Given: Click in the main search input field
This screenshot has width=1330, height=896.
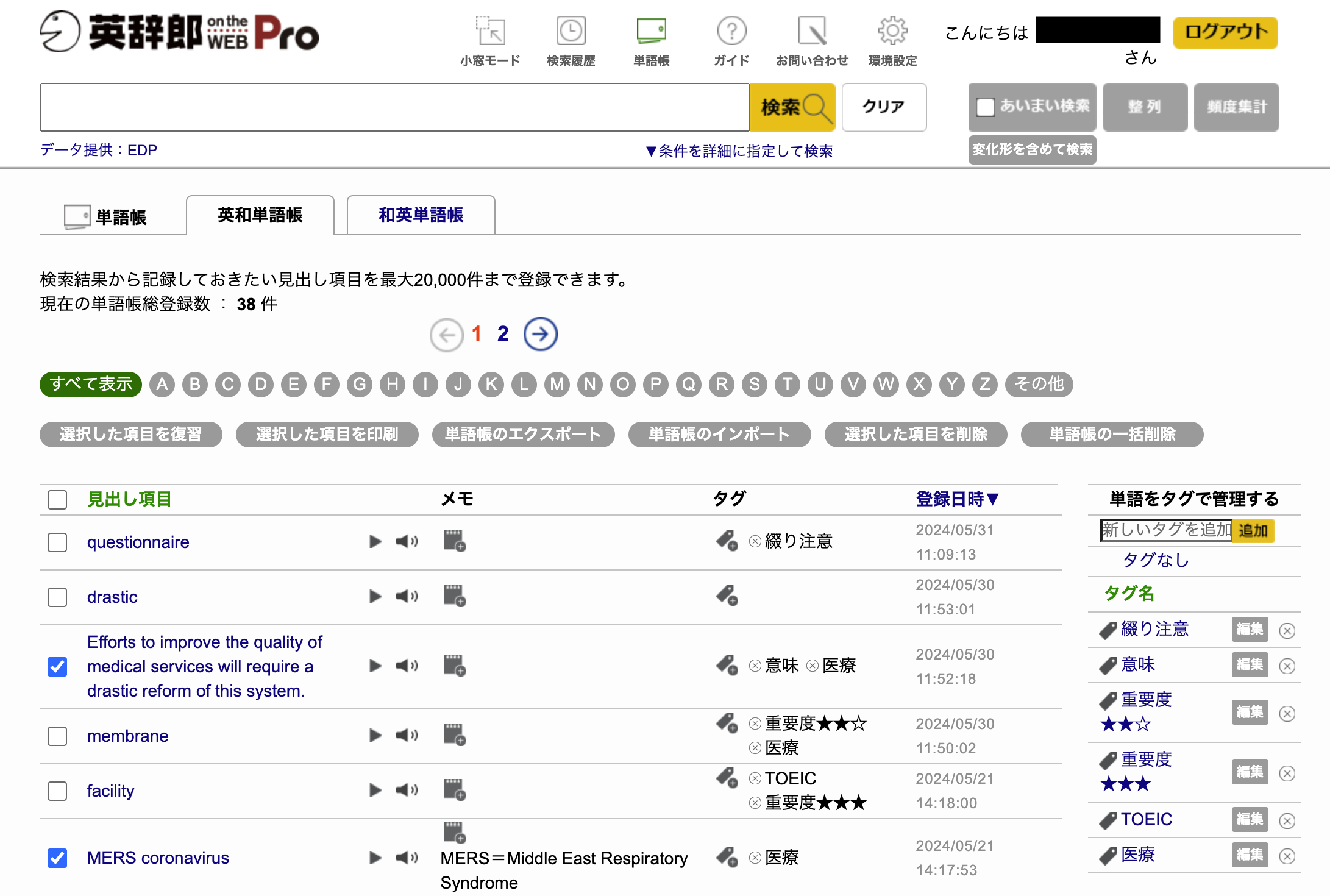Looking at the screenshot, I should click(x=395, y=107).
